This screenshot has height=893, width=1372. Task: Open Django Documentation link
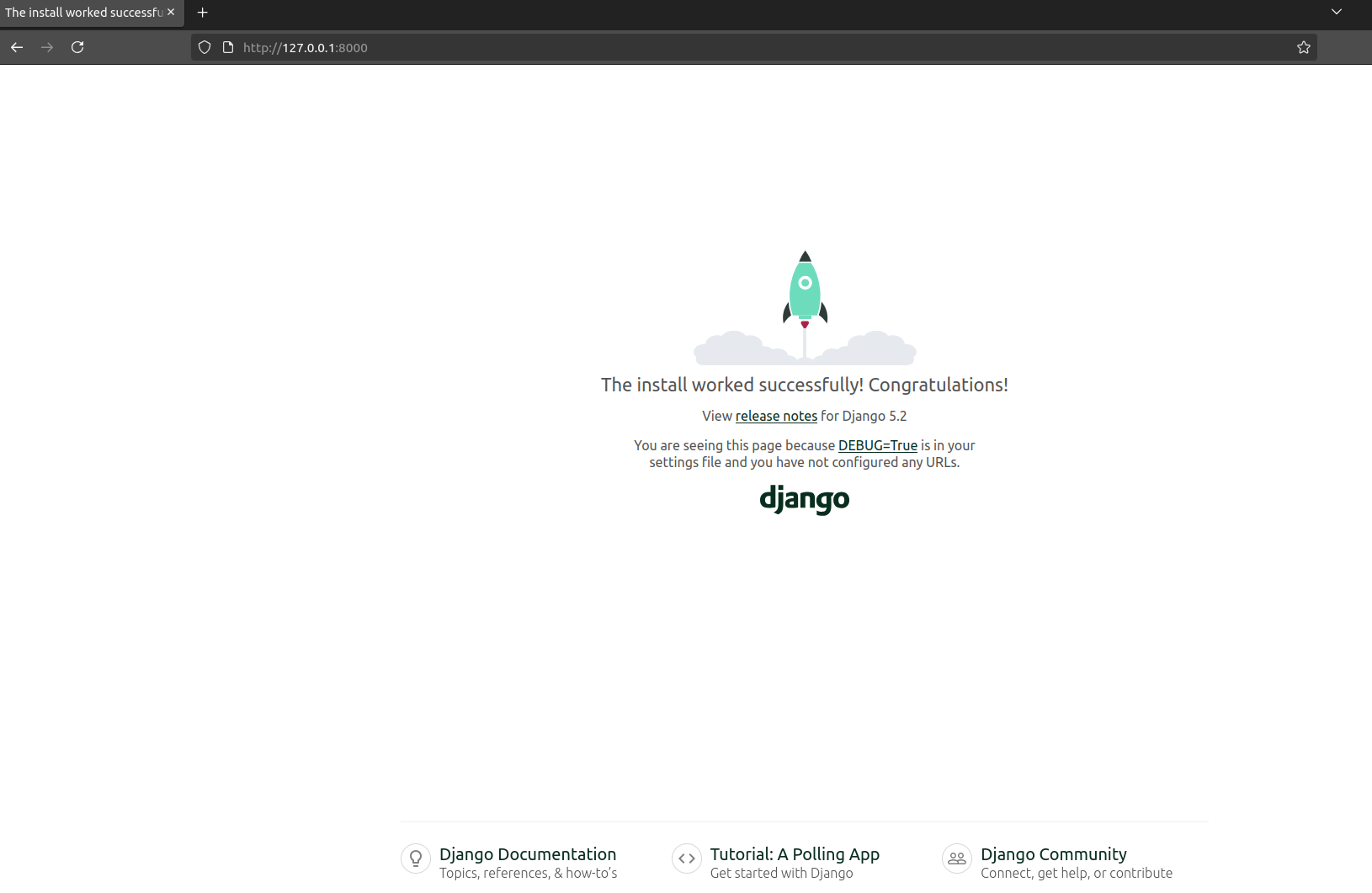tap(528, 854)
